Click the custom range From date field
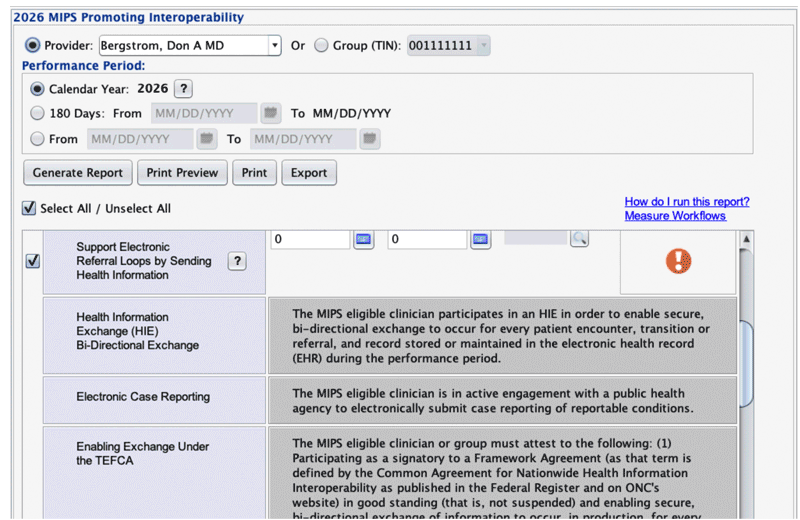This screenshot has height=520, width=800. pyautogui.click(x=140, y=139)
